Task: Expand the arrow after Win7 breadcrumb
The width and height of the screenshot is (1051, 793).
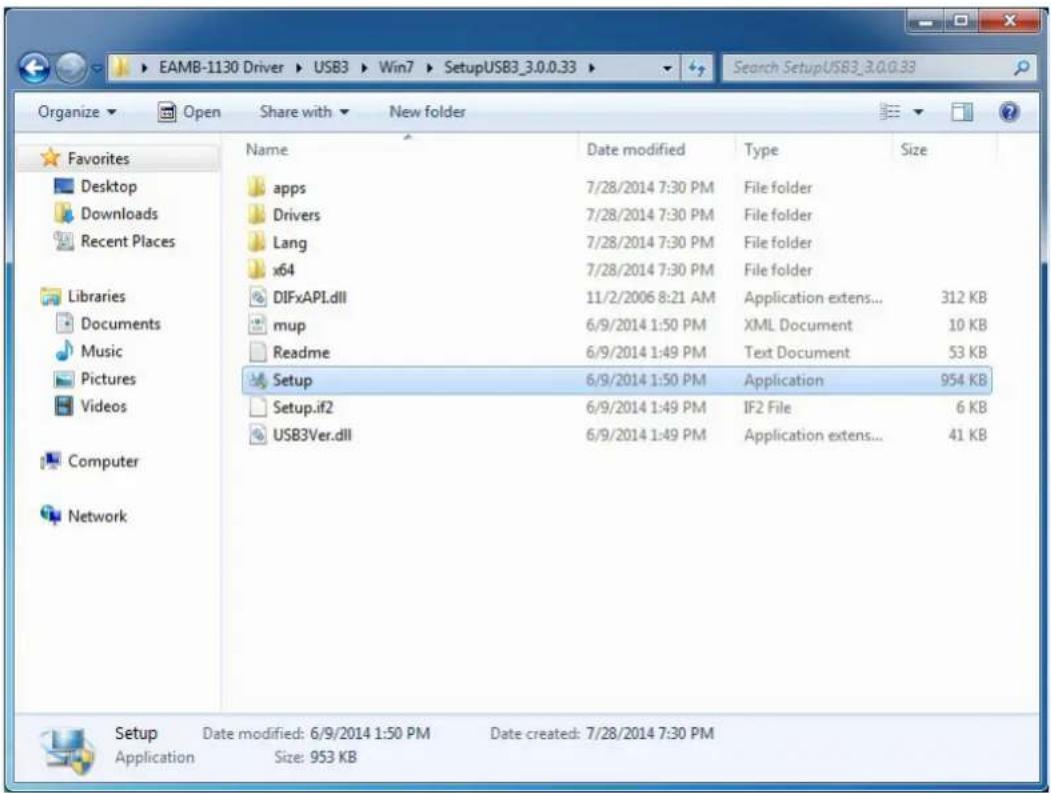Action: [x=429, y=68]
